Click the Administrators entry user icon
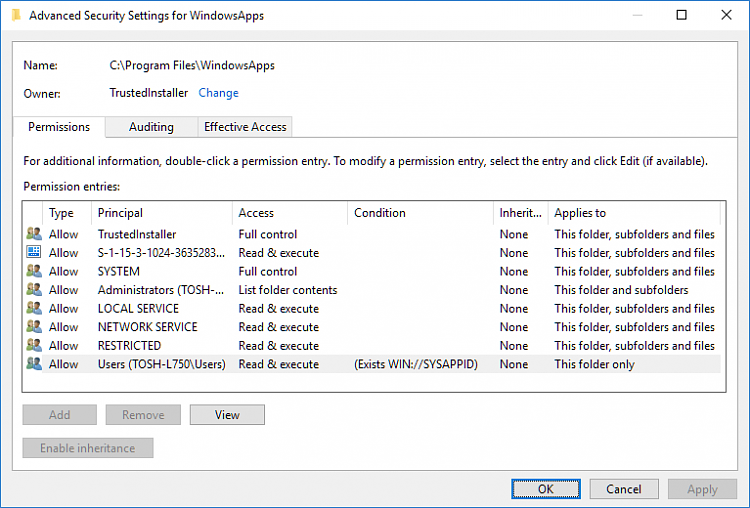 click(x=34, y=289)
